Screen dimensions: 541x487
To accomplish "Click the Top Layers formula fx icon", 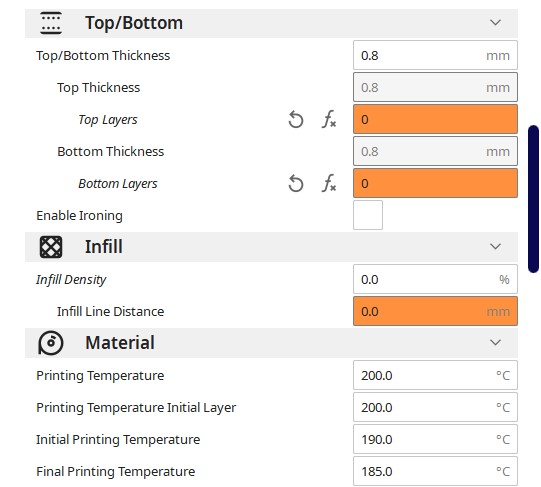I will tap(328, 119).
